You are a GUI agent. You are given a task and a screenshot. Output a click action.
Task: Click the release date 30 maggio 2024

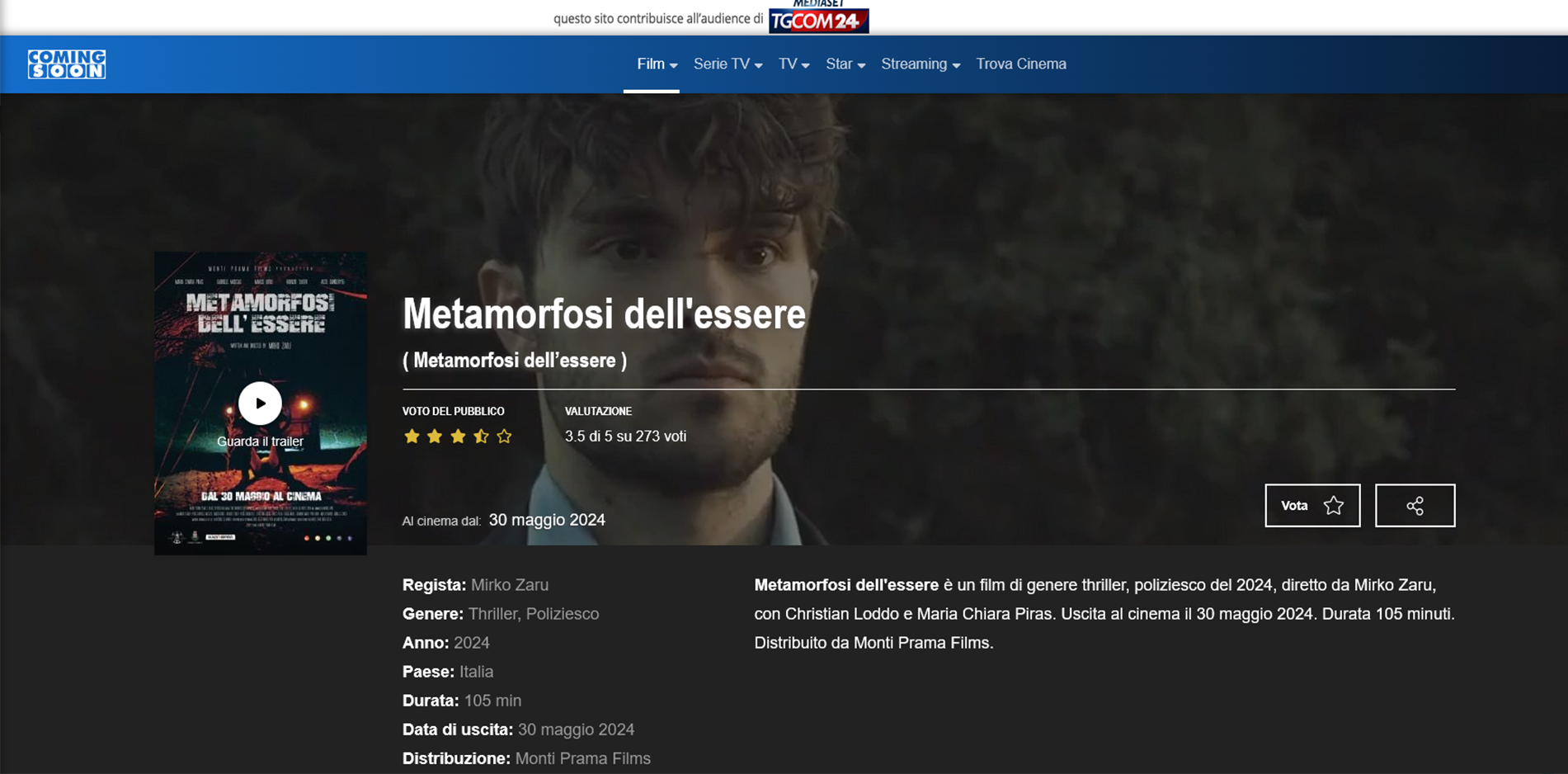[x=547, y=520]
